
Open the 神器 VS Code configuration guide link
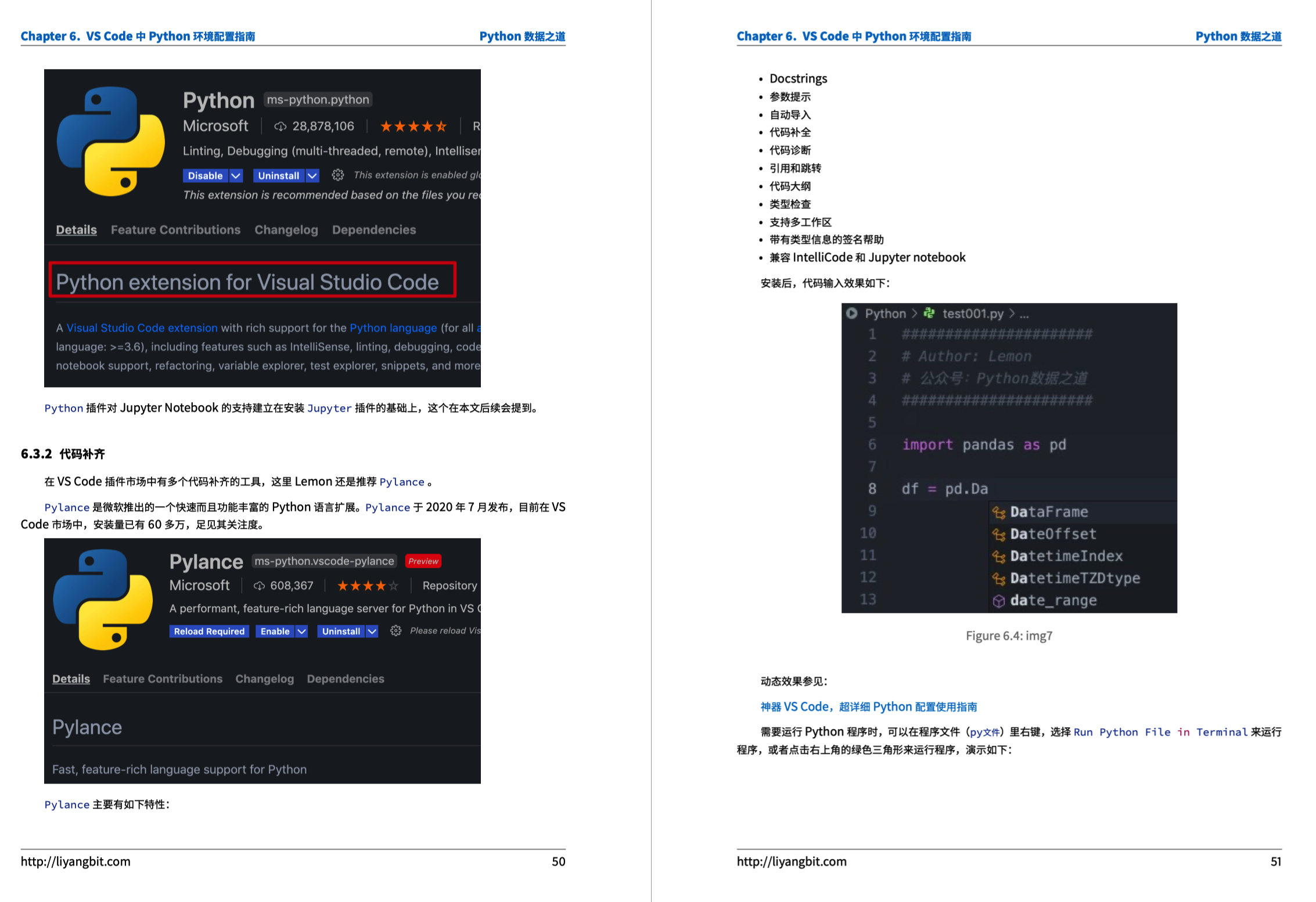(x=869, y=706)
